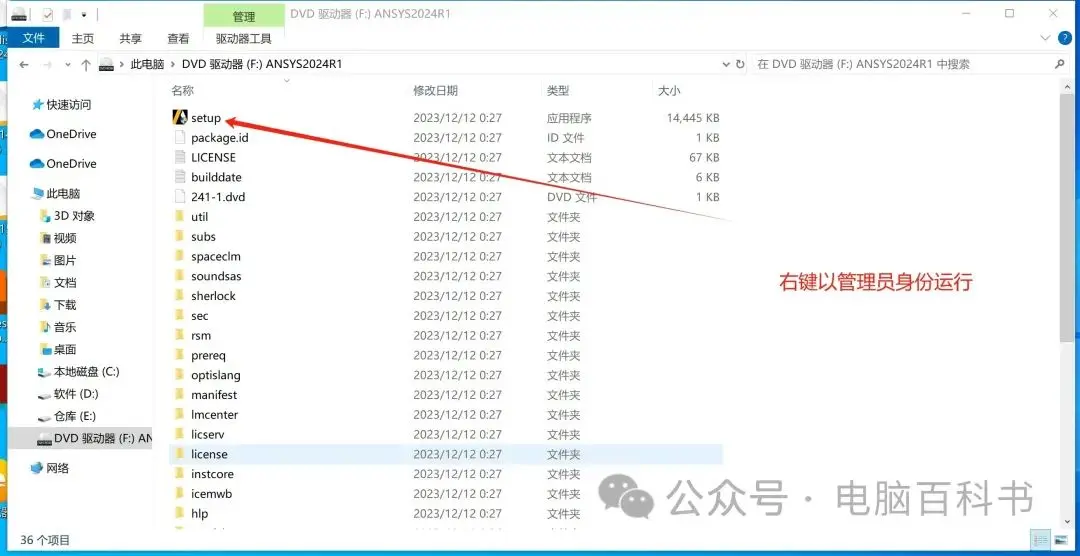
Task: Open the Help question mark icon
Action: point(1063,38)
